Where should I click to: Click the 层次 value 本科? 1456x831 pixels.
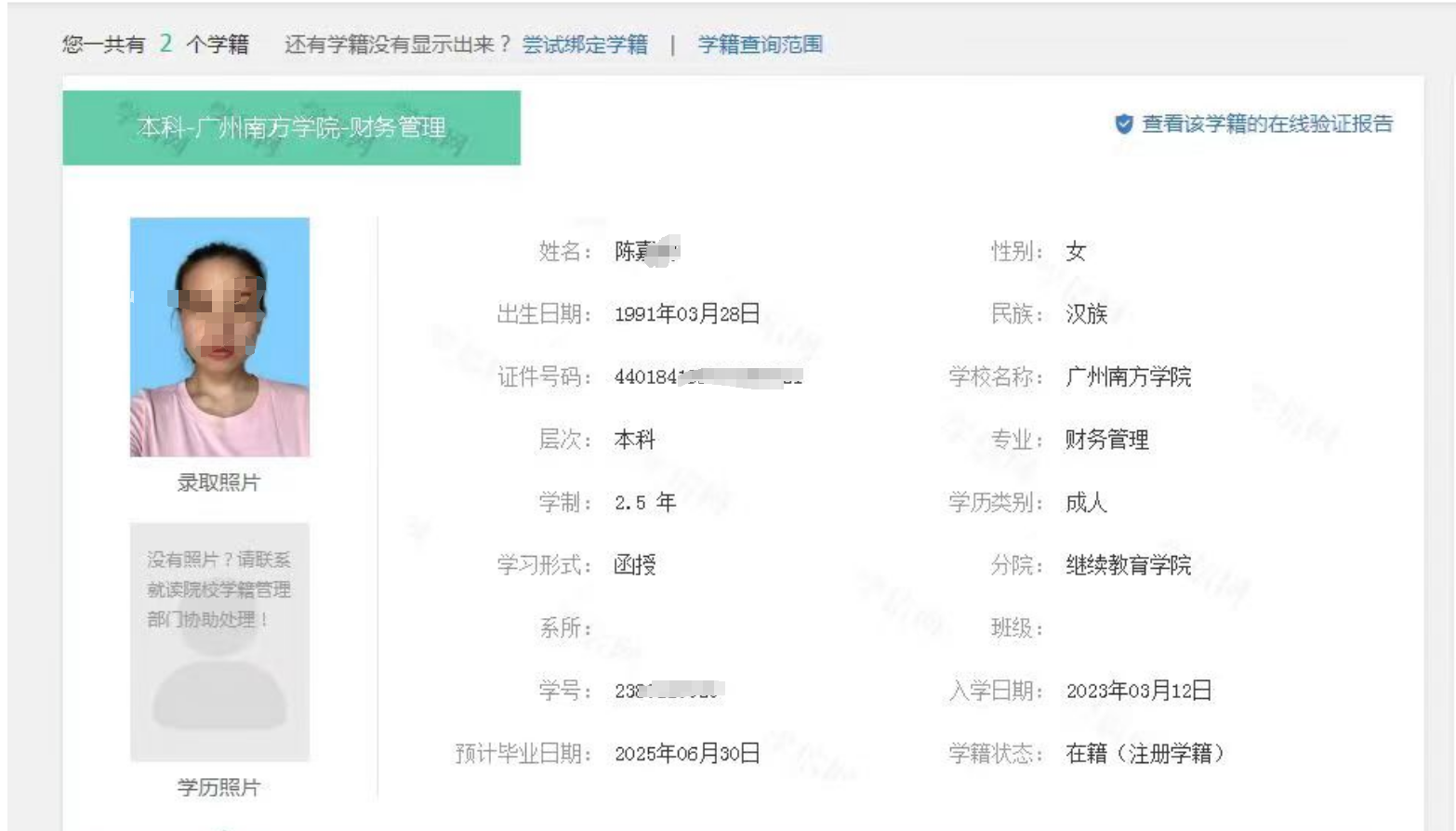[635, 440]
